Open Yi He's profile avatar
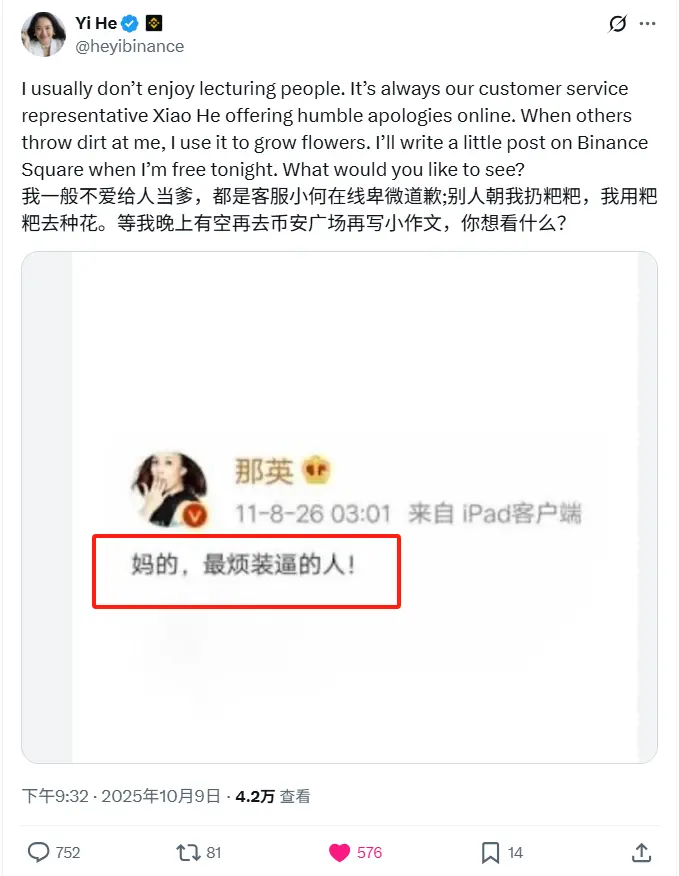This screenshot has width=679, height=876. 43,34
